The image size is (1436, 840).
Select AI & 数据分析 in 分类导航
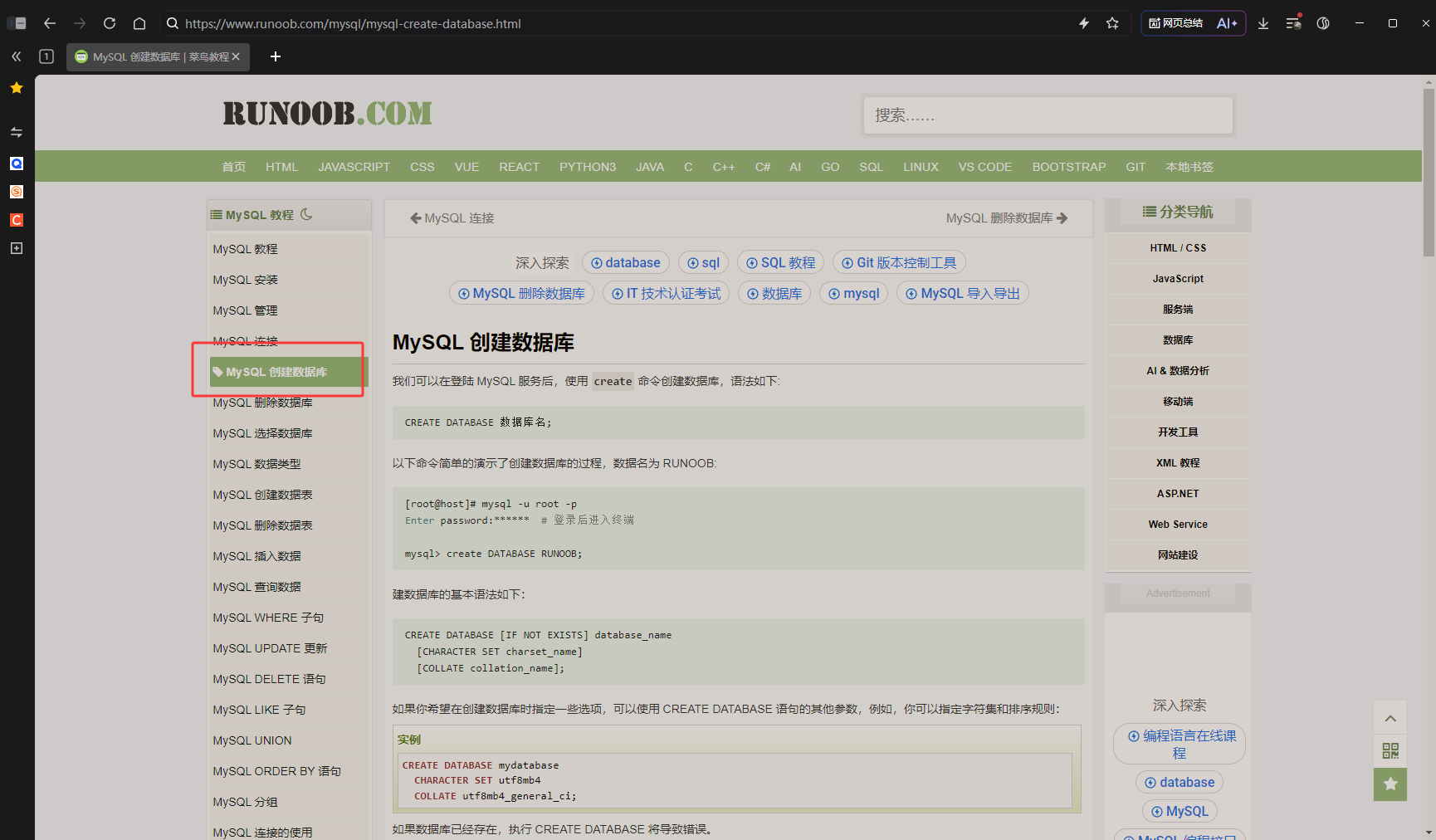coord(1178,371)
